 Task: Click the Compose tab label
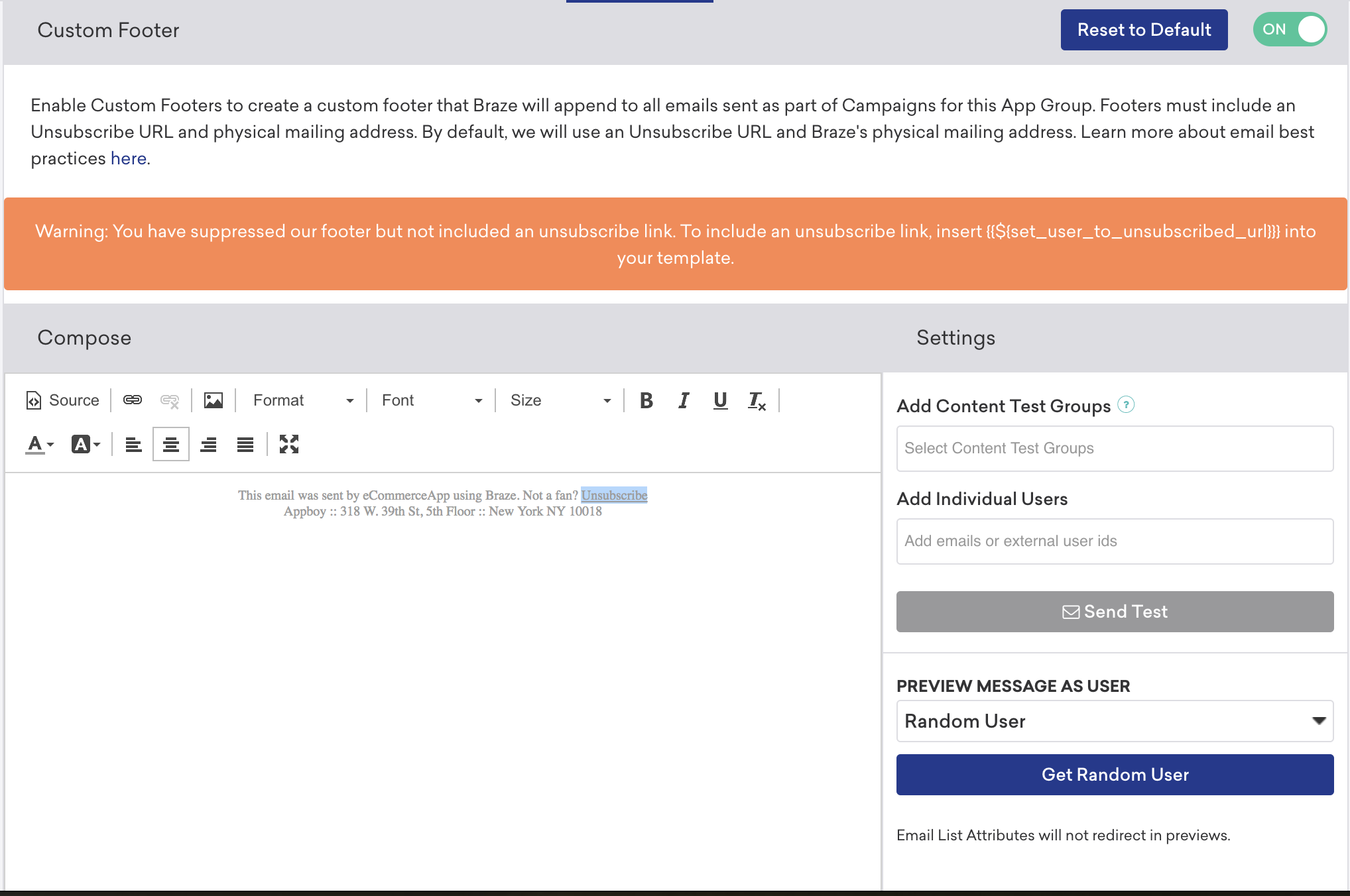point(83,337)
